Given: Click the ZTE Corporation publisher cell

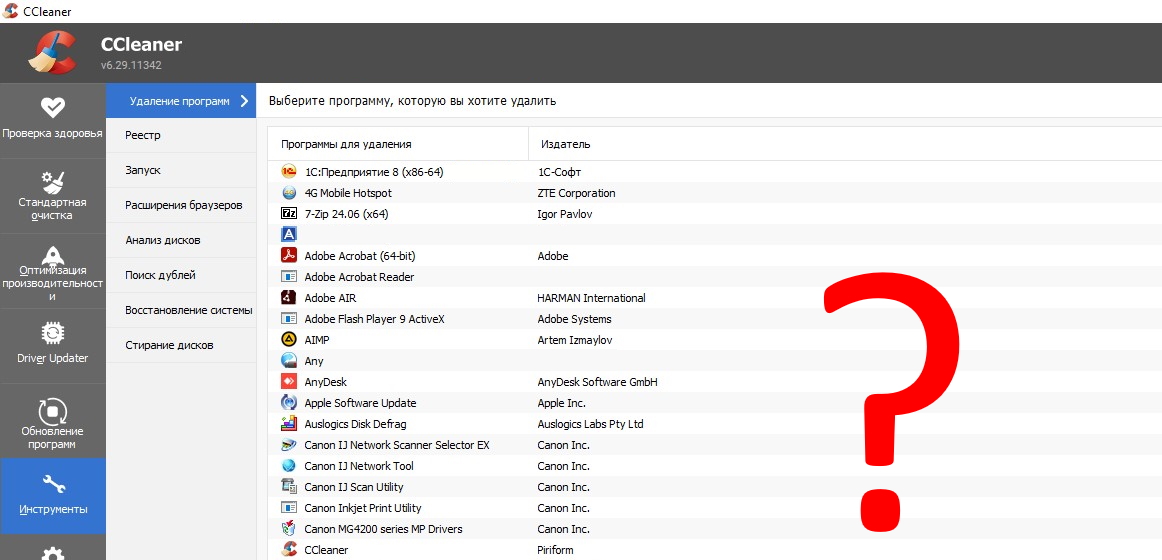Looking at the screenshot, I should tap(576, 193).
